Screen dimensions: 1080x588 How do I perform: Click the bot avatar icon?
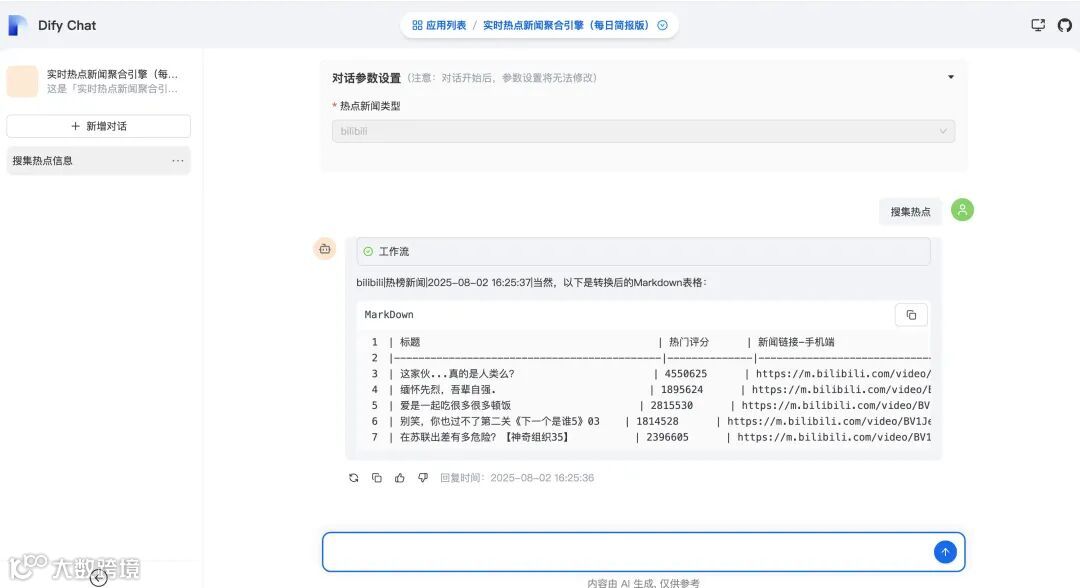(x=324, y=249)
